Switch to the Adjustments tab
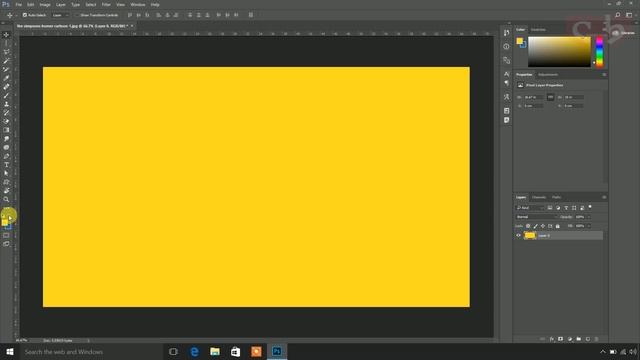Screen dimensions: 640x360 (548, 75)
